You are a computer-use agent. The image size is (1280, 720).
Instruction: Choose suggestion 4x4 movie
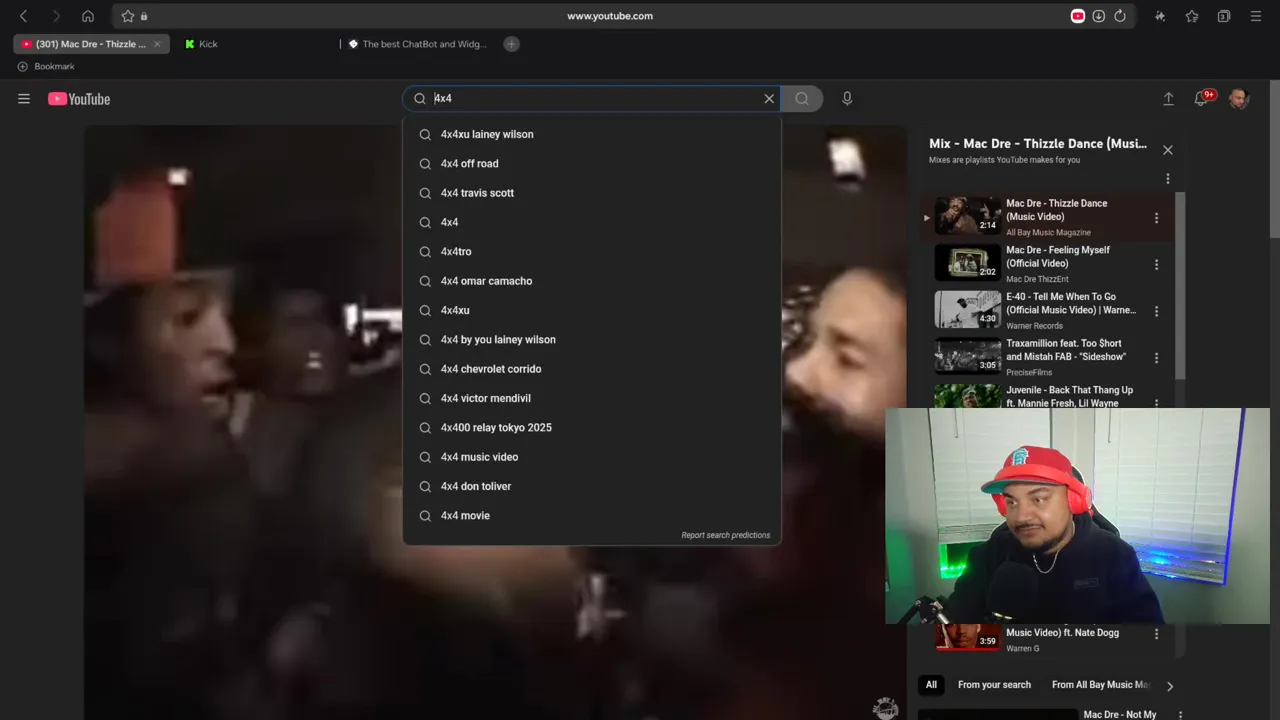pos(592,516)
